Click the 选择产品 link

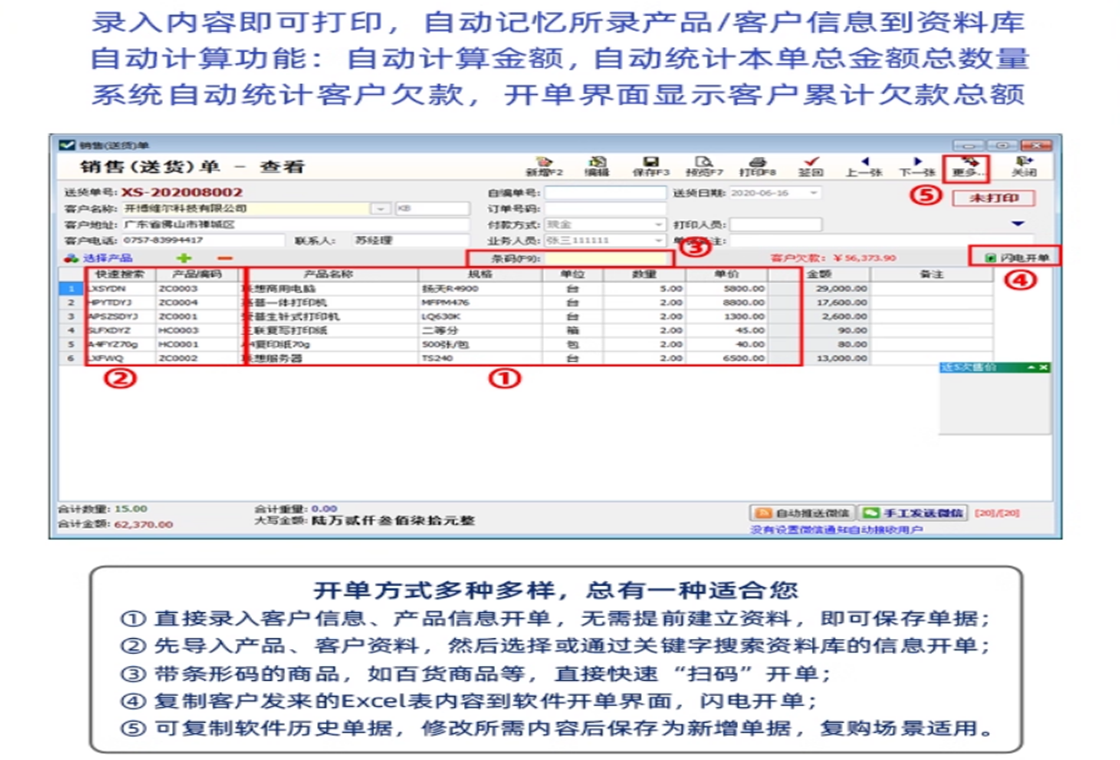coord(100,258)
